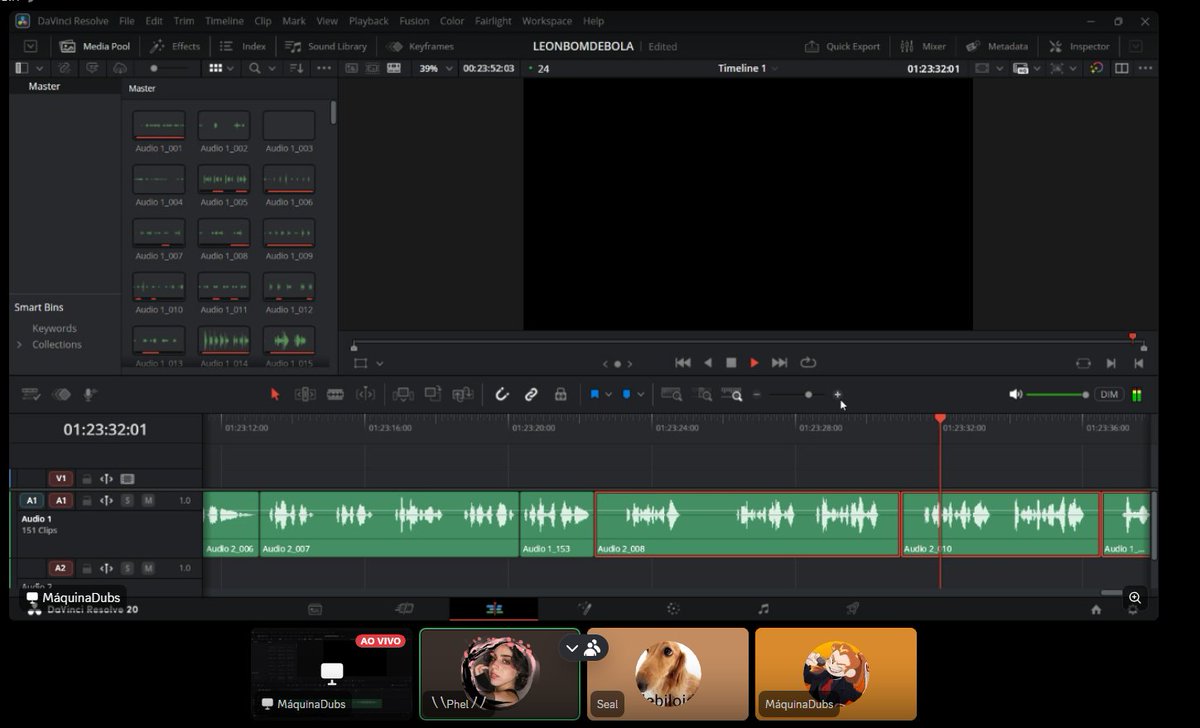Open the flag color dropdown arrow

click(x=608, y=395)
